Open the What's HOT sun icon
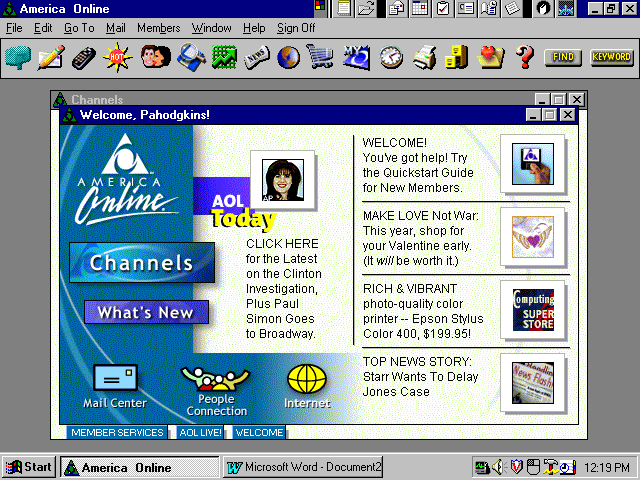Screen dimensions: 640x480 pyautogui.click(x=118, y=57)
